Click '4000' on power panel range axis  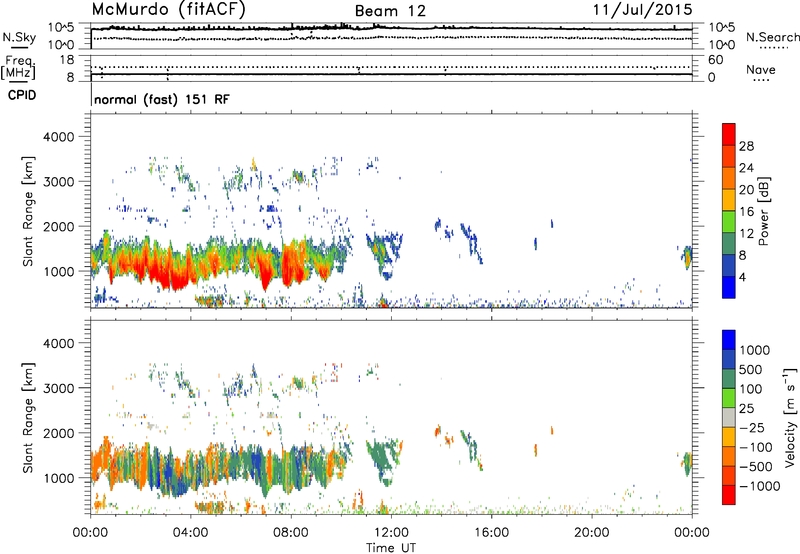pos(59,137)
